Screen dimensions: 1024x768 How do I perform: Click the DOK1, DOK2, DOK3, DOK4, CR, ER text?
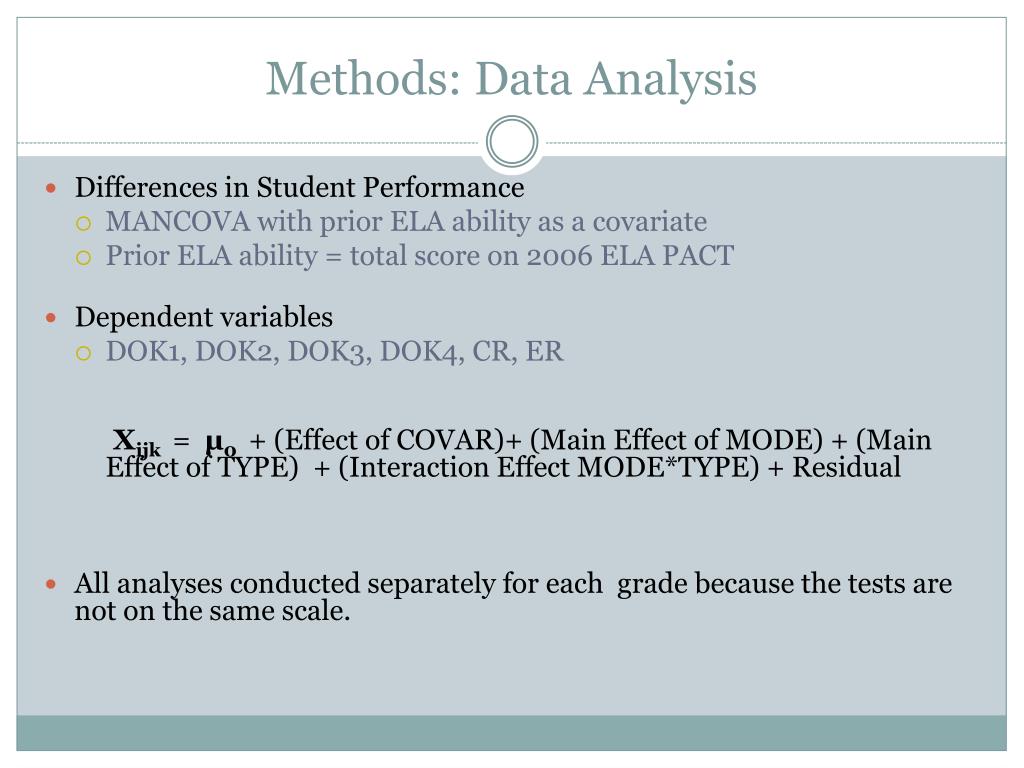334,352
